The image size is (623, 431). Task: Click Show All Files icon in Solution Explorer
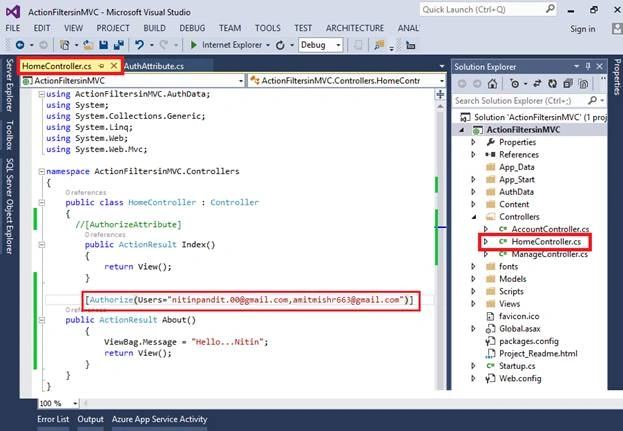[583, 84]
